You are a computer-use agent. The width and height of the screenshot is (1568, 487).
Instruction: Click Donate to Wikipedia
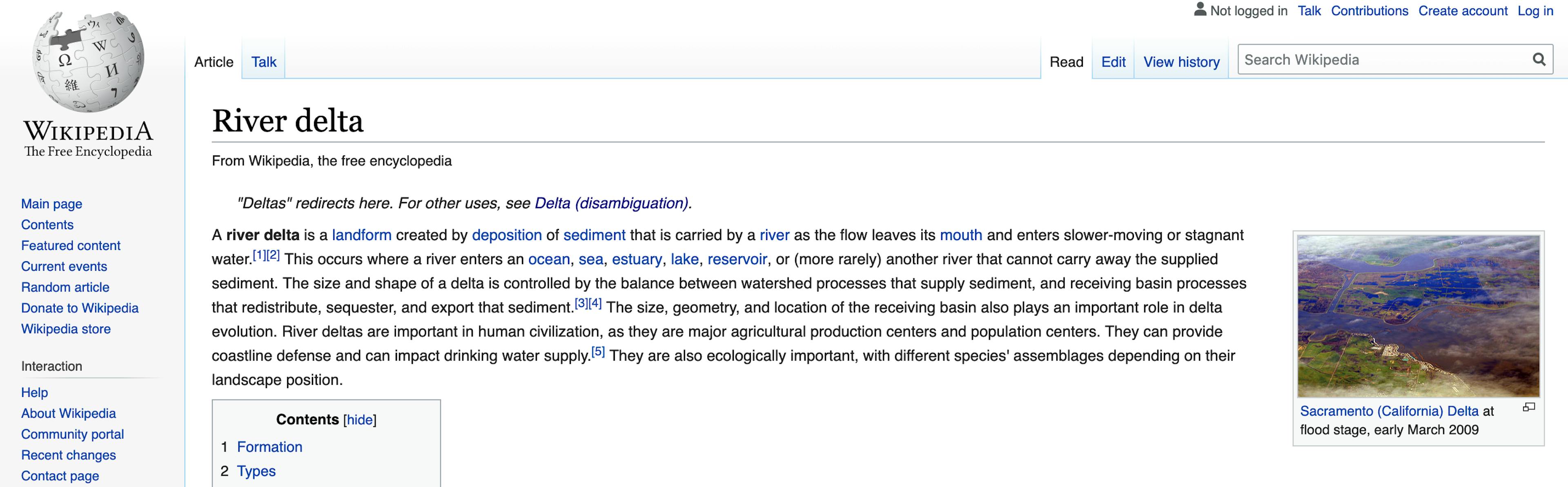coord(80,307)
